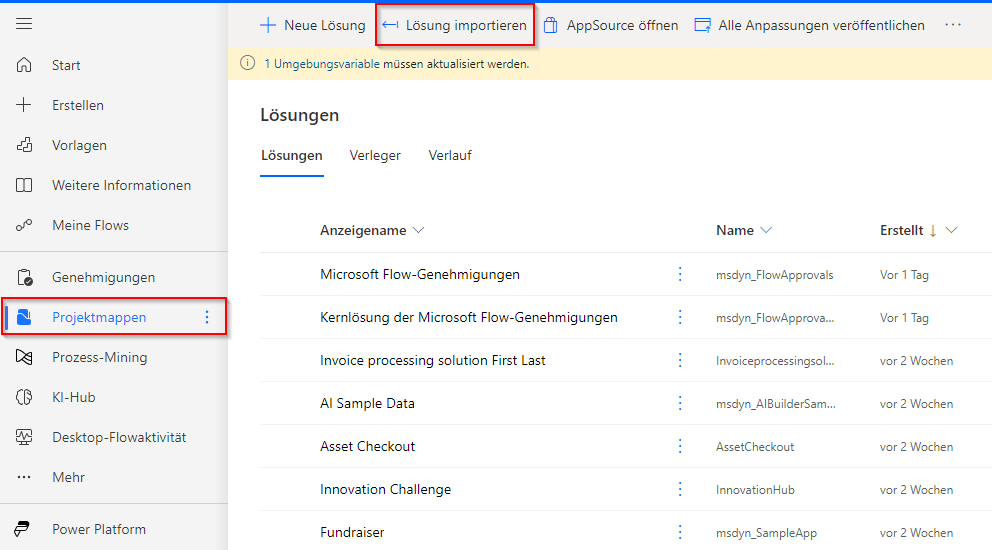This screenshot has width=992, height=550.
Task: Expand the Erstellt column dropdown chevron
Action: (x=952, y=230)
